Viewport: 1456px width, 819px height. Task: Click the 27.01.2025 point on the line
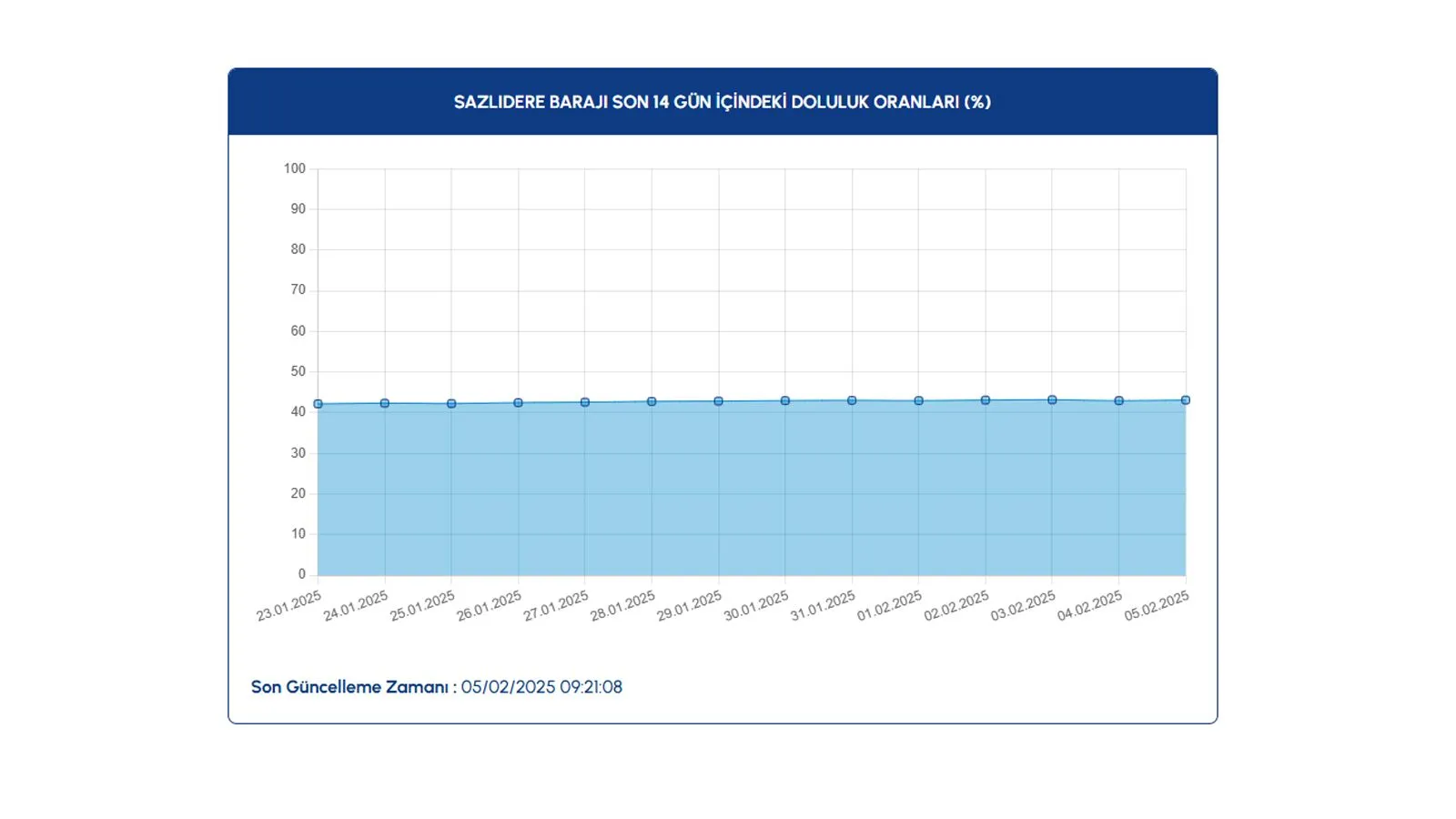[x=585, y=402]
